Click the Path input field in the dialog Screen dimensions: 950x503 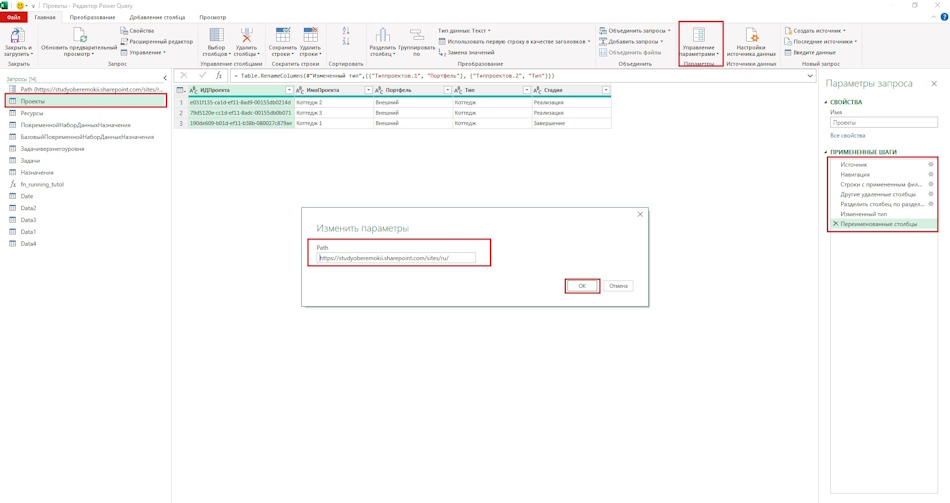click(396, 258)
